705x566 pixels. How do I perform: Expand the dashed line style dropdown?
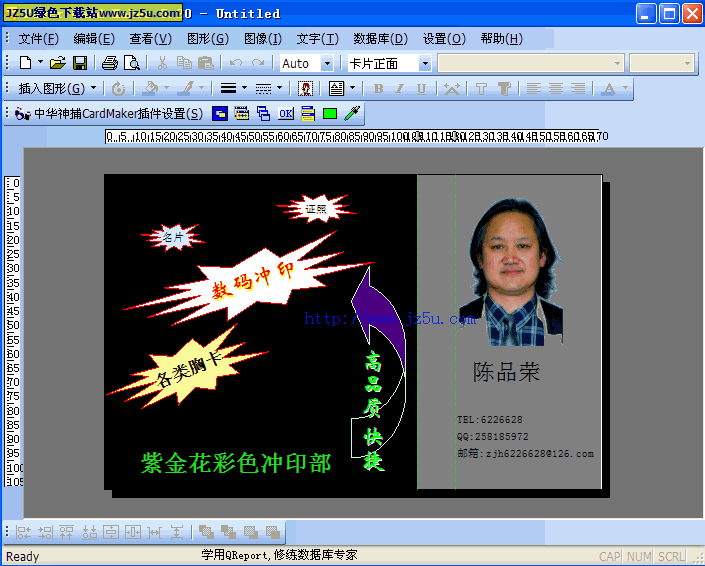[279, 88]
